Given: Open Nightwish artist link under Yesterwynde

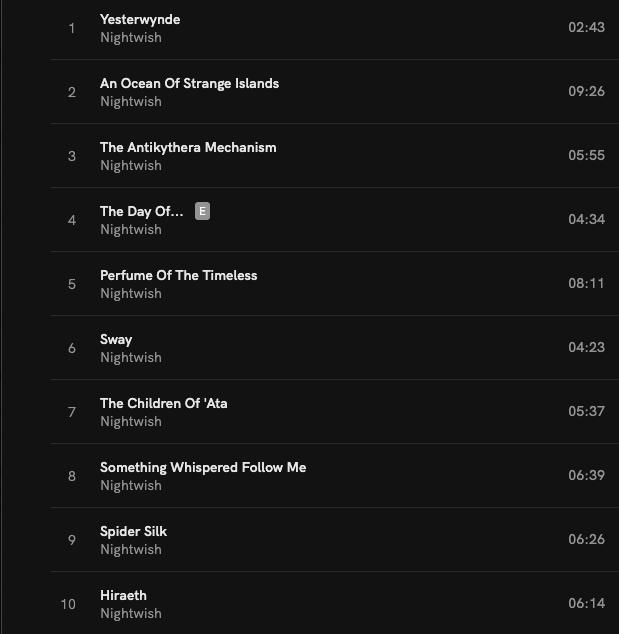Looking at the screenshot, I should click(x=130, y=38).
